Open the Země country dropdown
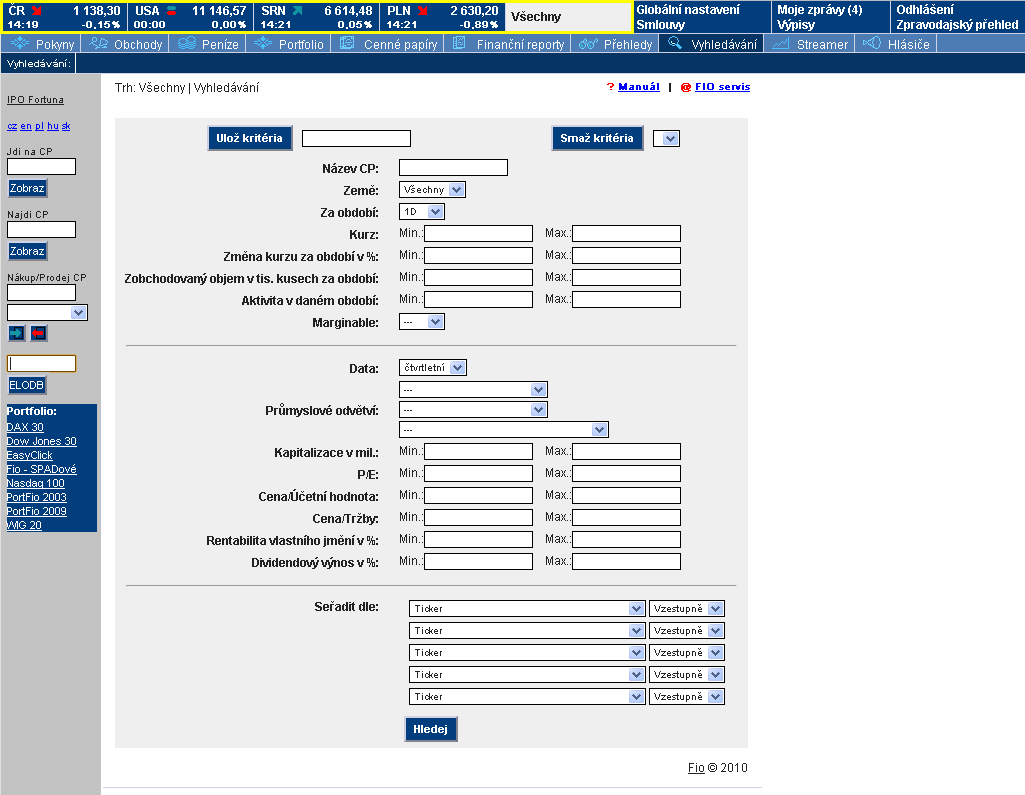This screenshot has width=1025, height=795. pyautogui.click(x=432, y=190)
